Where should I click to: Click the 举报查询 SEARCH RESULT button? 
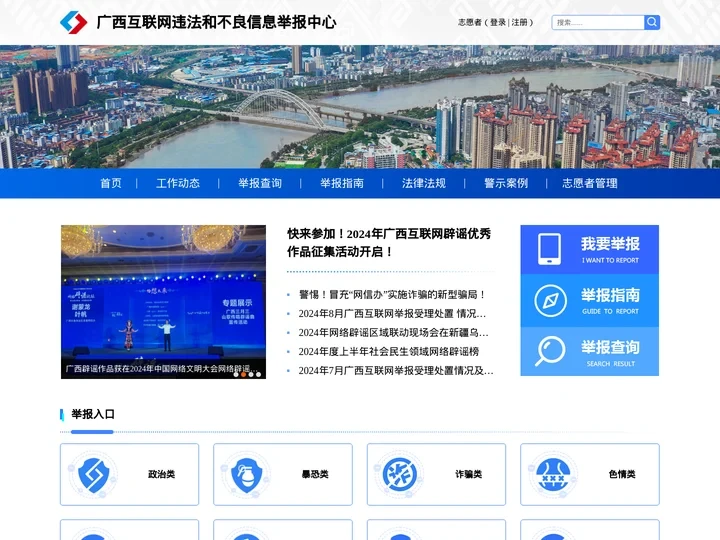590,352
